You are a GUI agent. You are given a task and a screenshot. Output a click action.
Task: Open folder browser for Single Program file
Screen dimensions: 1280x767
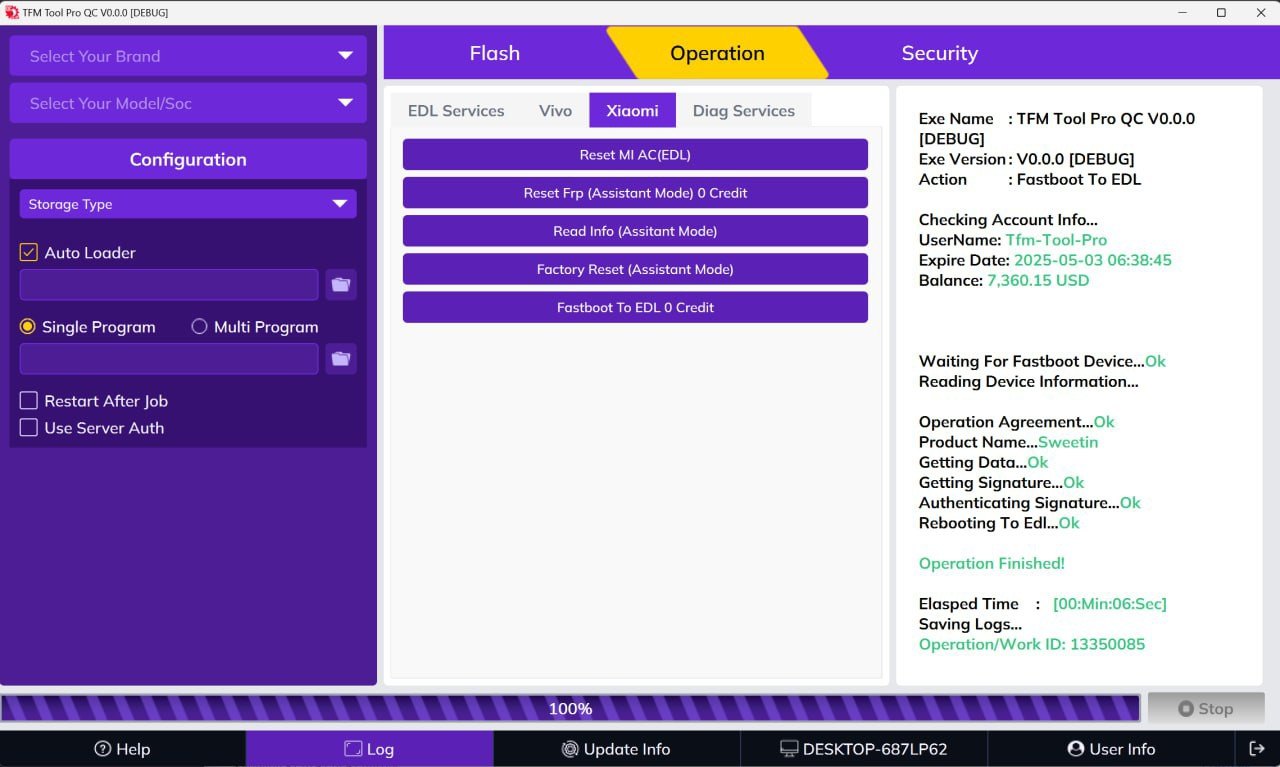click(341, 359)
